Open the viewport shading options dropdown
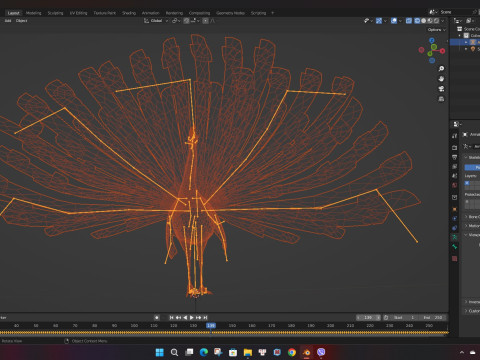 [x=443, y=21]
